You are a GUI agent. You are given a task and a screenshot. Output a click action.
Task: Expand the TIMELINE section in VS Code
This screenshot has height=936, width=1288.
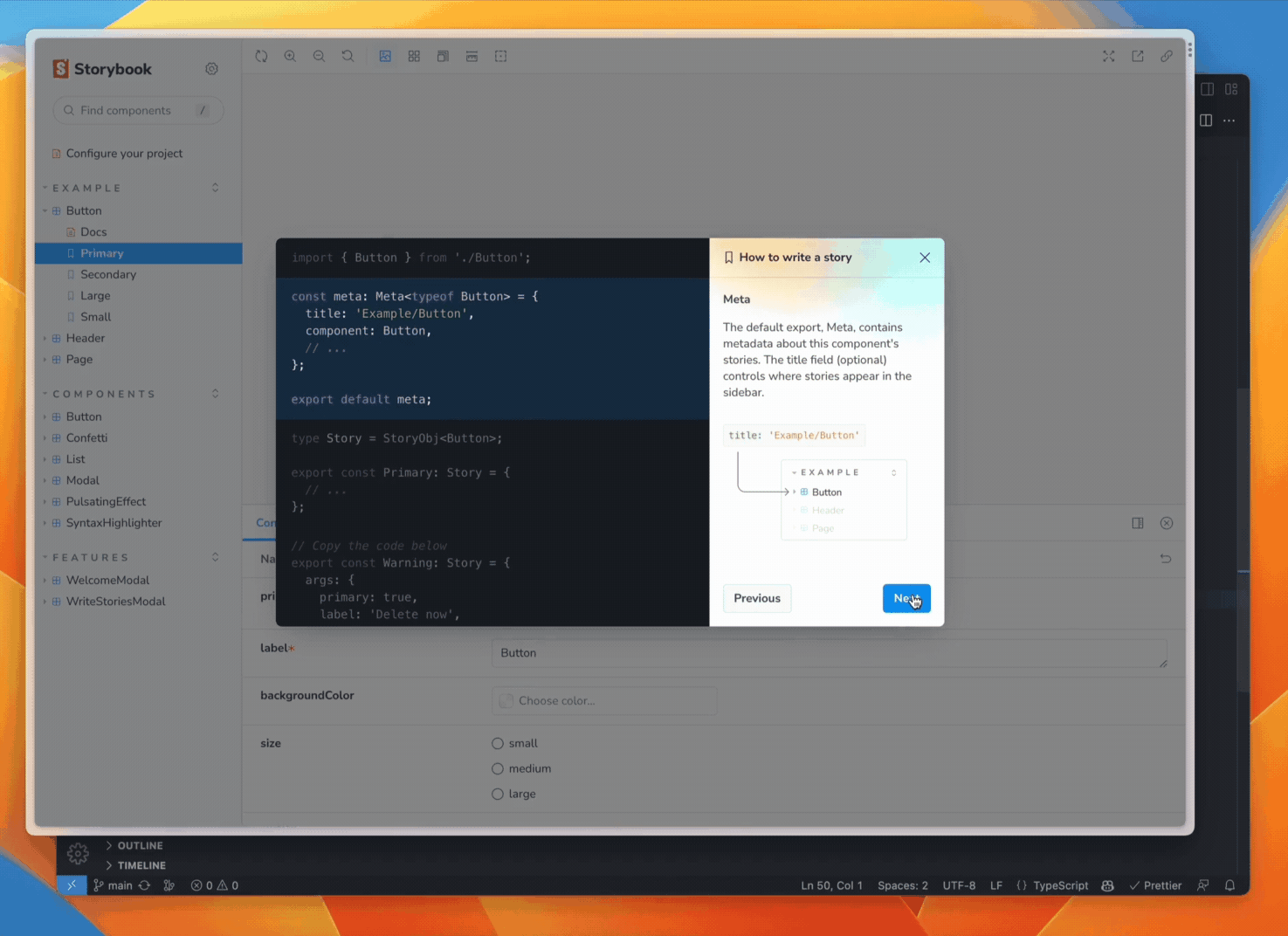(141, 865)
